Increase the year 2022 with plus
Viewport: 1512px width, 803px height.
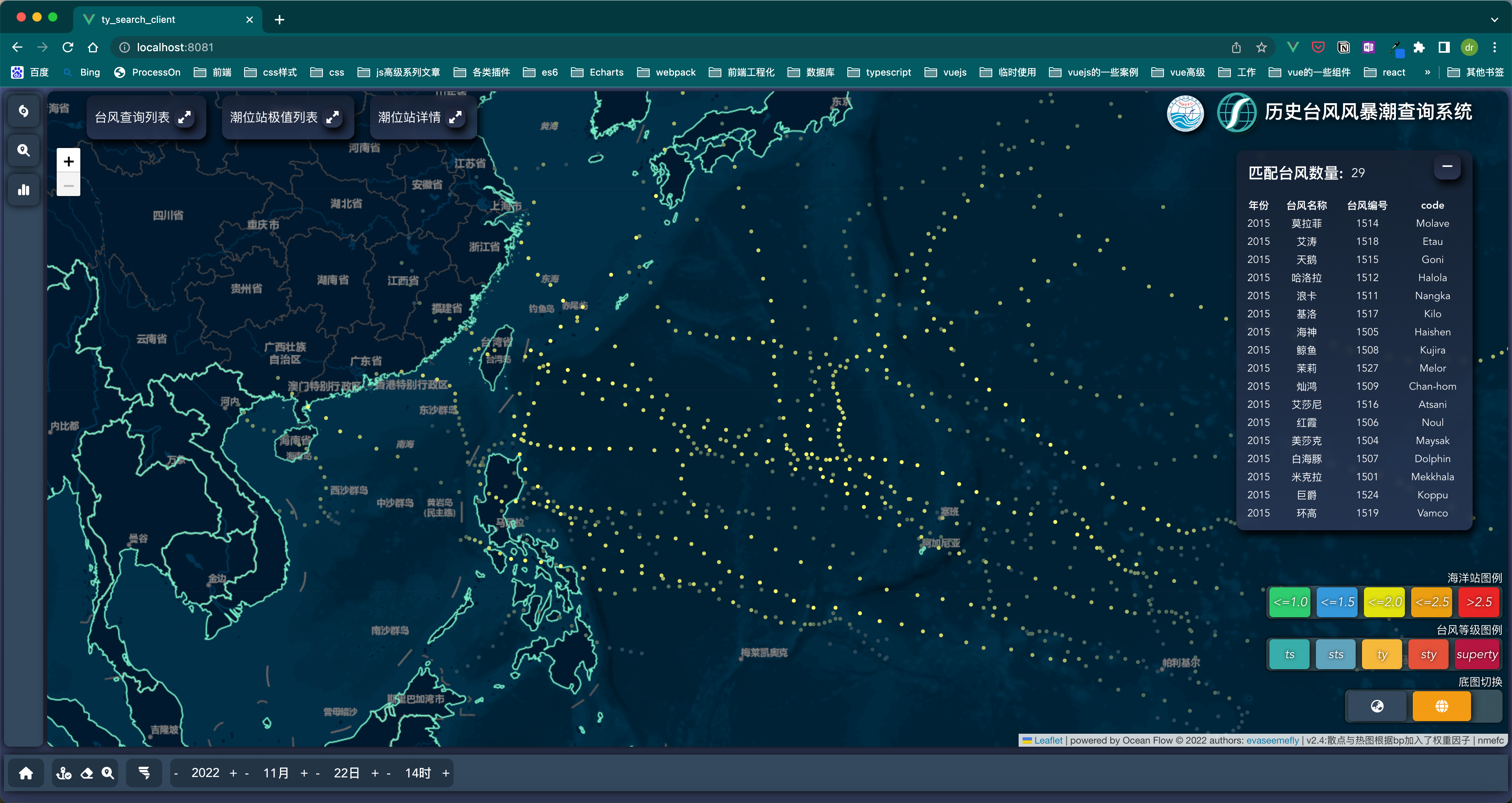click(x=233, y=773)
